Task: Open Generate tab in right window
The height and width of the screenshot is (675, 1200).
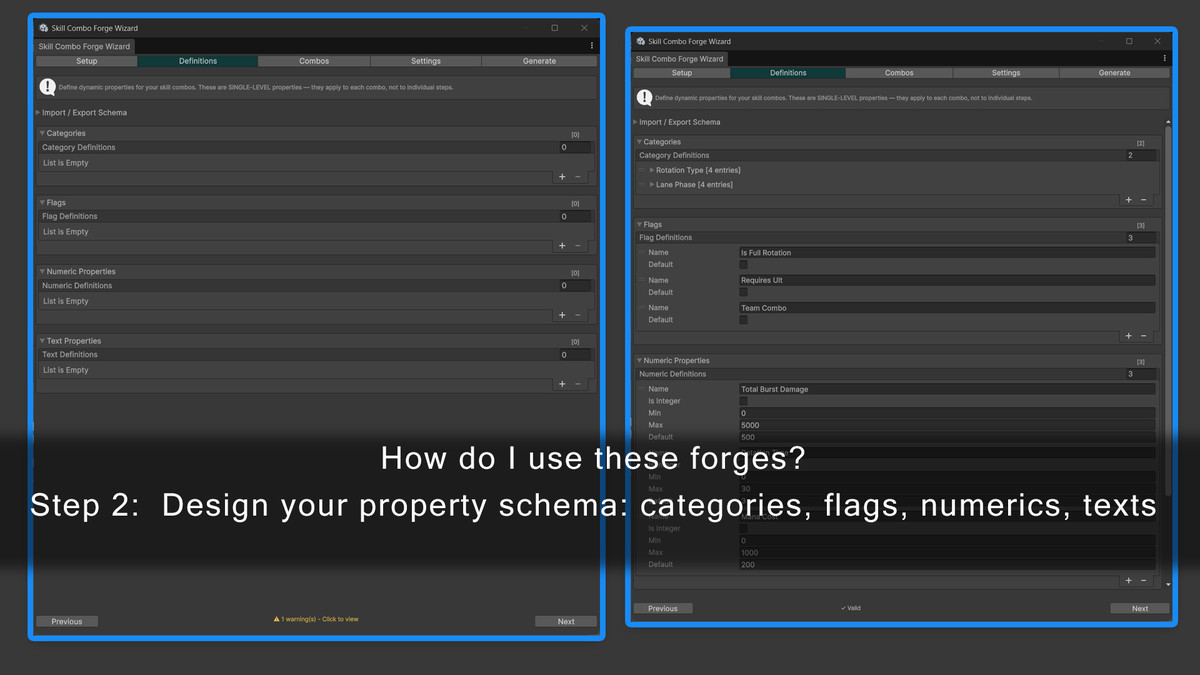Action: 1114,73
